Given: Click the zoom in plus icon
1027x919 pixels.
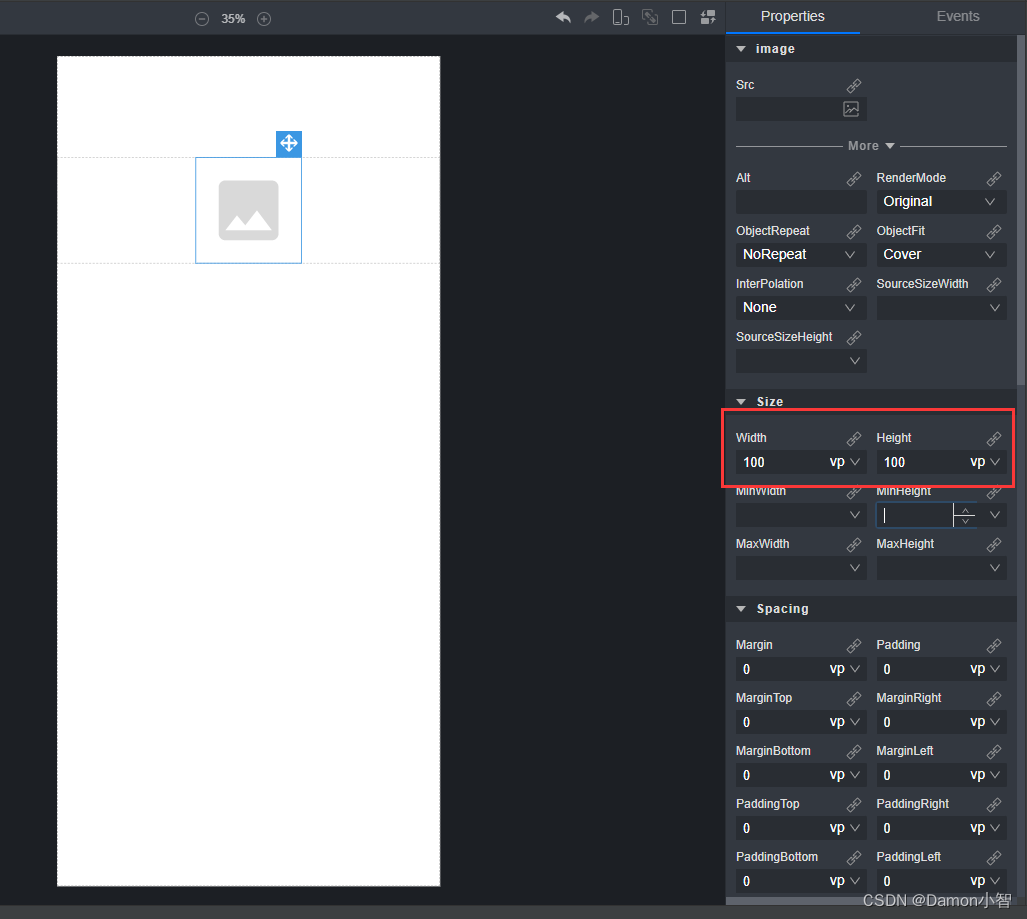Looking at the screenshot, I should [264, 19].
